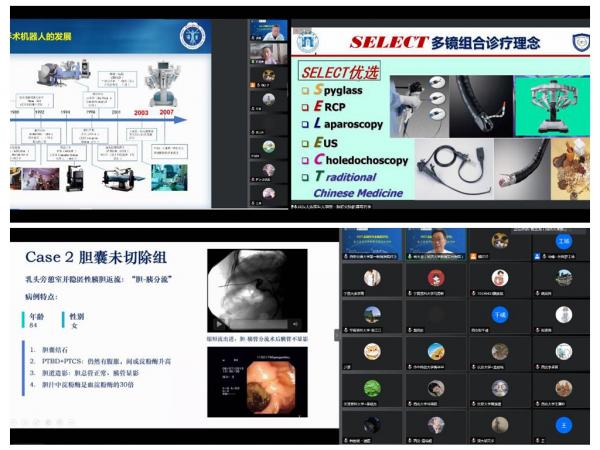The height and width of the screenshot is (450, 600).
Task: Click the logo left of SELECT title
Action: tap(308, 42)
